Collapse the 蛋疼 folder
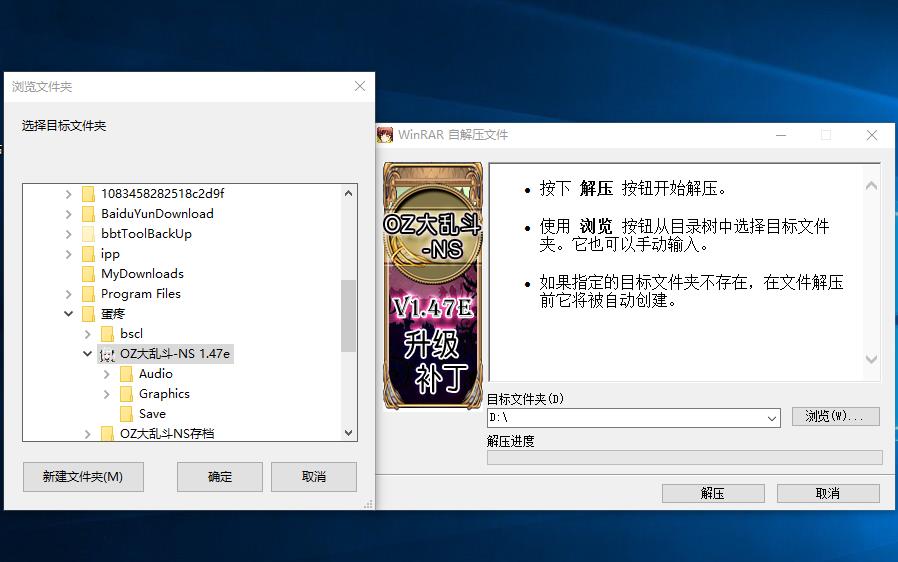 [69, 314]
